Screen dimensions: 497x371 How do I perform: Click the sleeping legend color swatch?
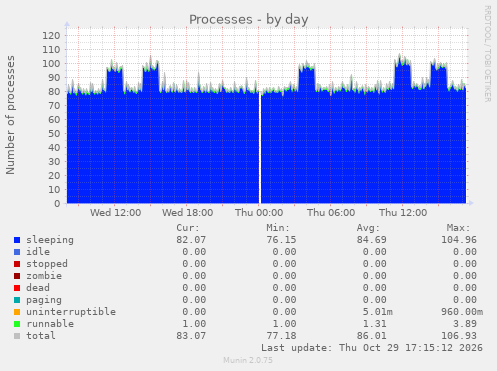pyautogui.click(x=17, y=240)
